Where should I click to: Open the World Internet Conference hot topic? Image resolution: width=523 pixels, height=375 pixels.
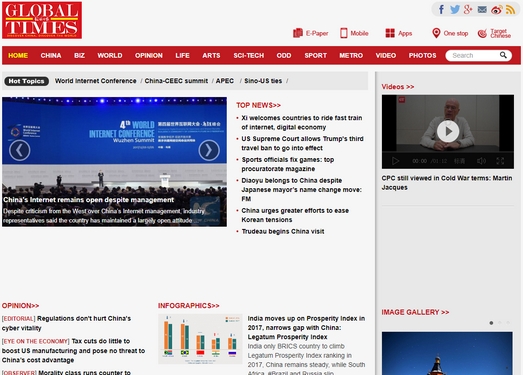point(96,81)
